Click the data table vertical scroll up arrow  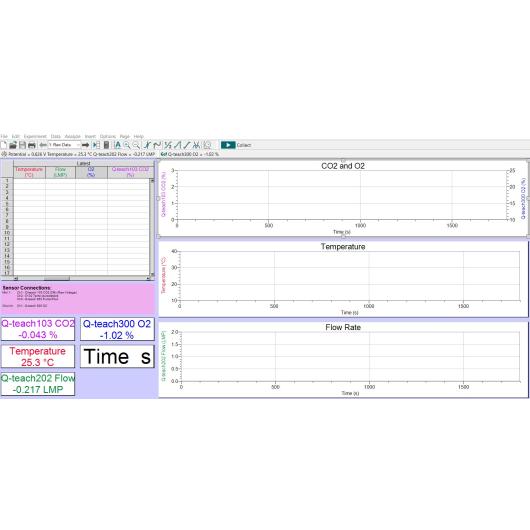(x=152, y=181)
